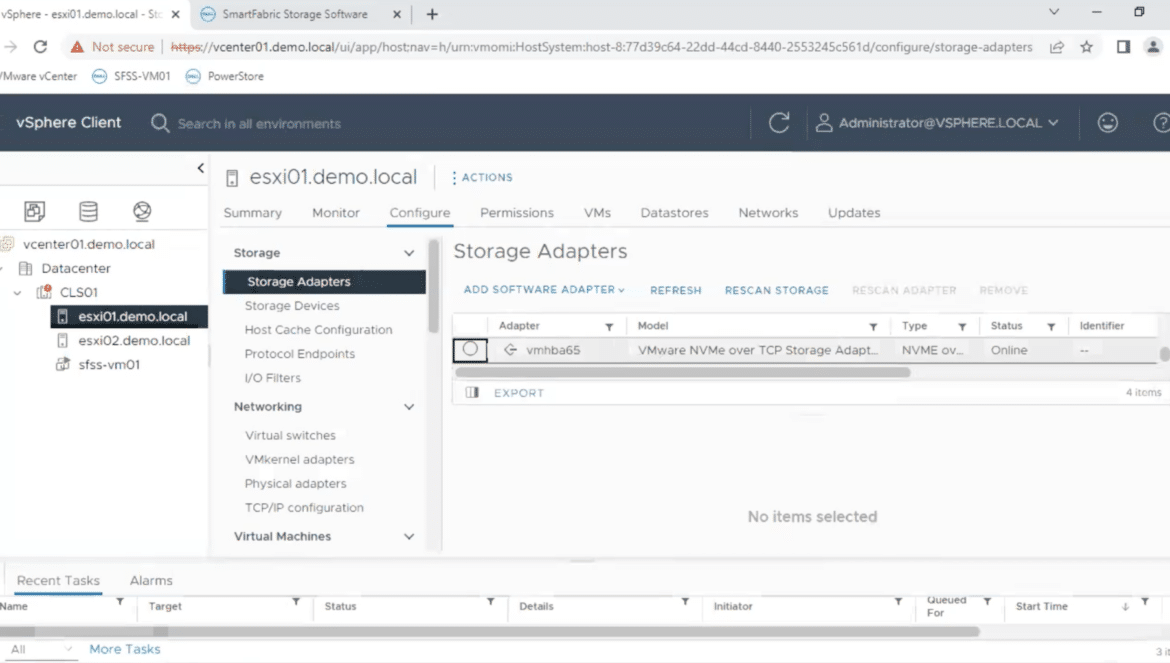Click the browser address bar URL
1170x663 pixels.
pos(601,47)
